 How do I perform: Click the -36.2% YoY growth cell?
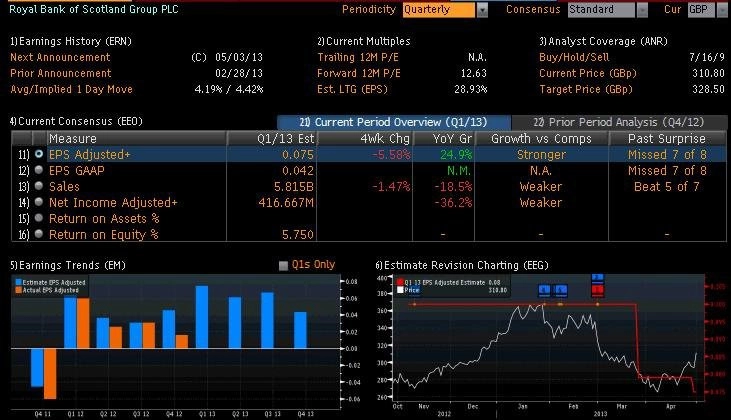[x=453, y=202]
